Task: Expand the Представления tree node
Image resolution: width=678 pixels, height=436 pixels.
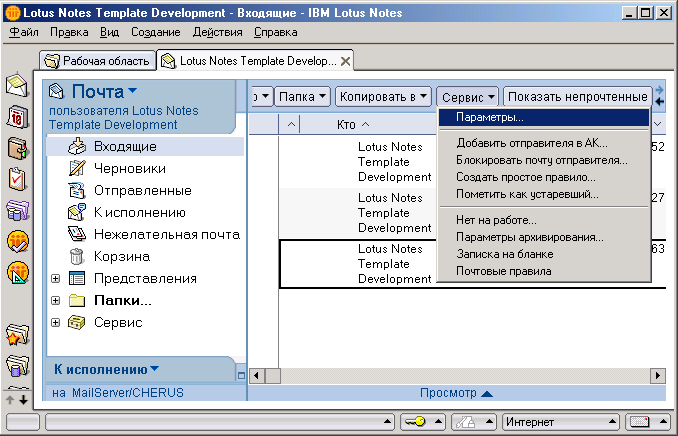Action: point(55,278)
